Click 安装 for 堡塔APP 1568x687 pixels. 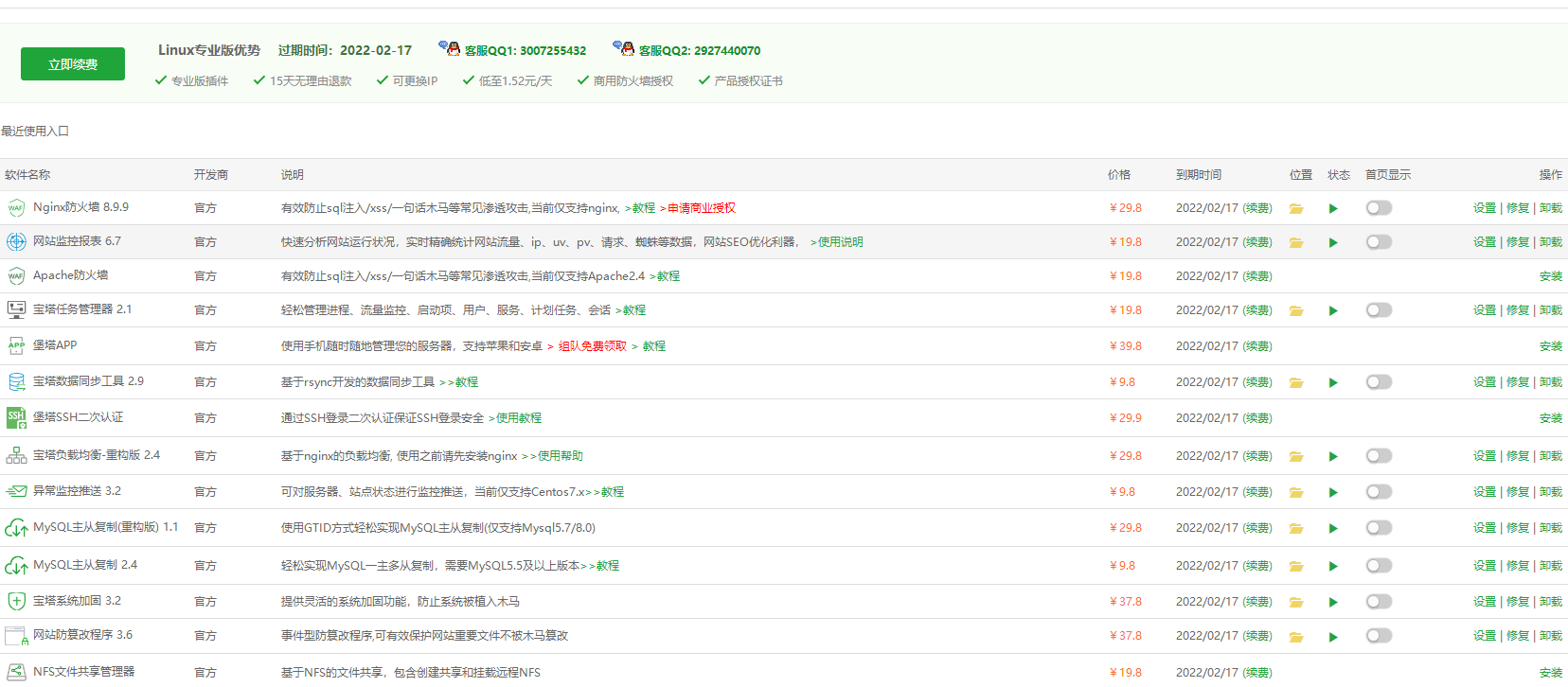point(1551,346)
